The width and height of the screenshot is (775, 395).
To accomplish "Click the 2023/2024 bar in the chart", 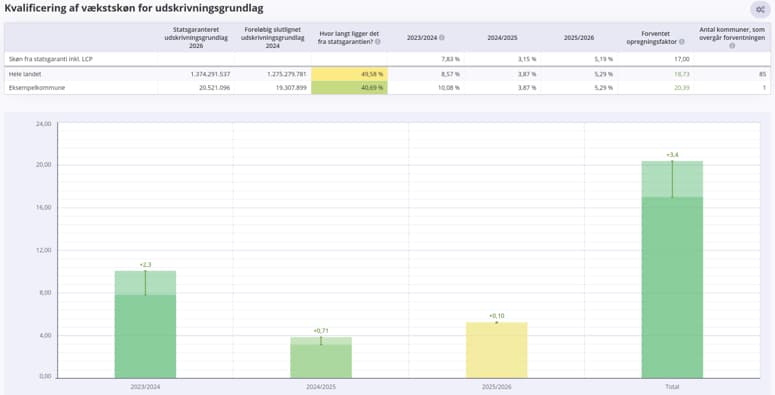I will (x=145, y=325).
